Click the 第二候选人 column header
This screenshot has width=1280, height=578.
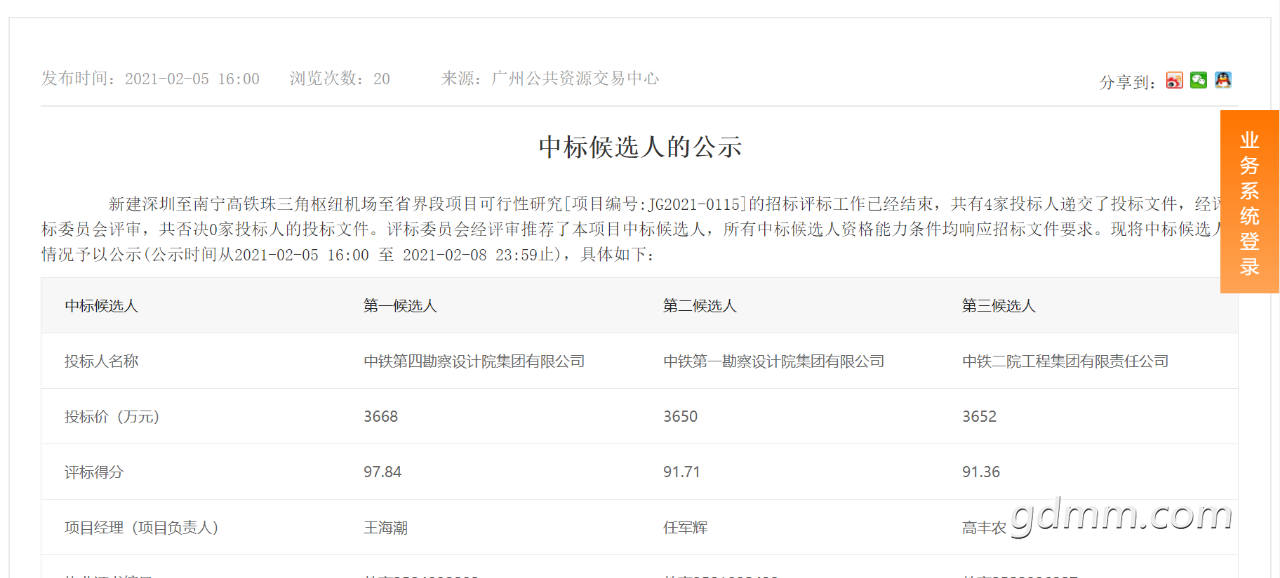click(x=699, y=306)
